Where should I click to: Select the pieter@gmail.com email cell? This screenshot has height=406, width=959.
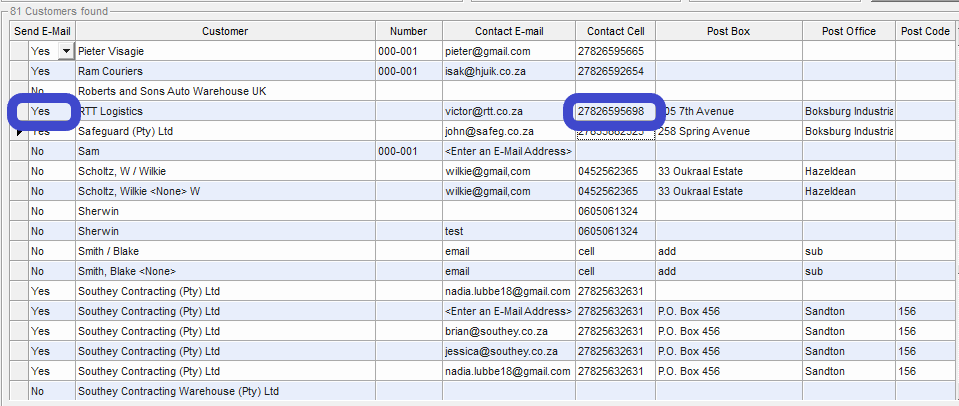[x=509, y=51]
